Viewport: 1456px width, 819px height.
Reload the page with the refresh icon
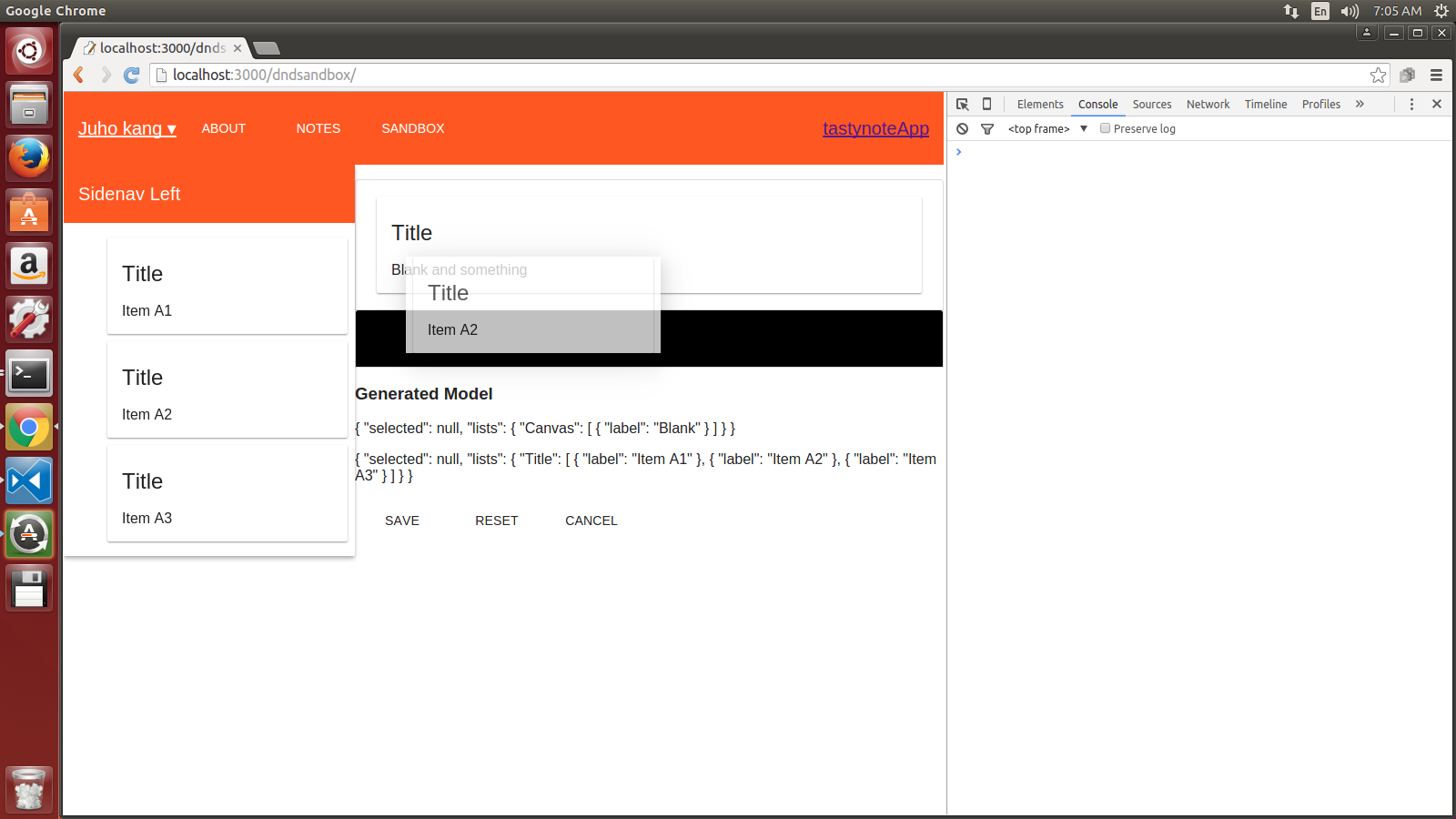coord(132,75)
